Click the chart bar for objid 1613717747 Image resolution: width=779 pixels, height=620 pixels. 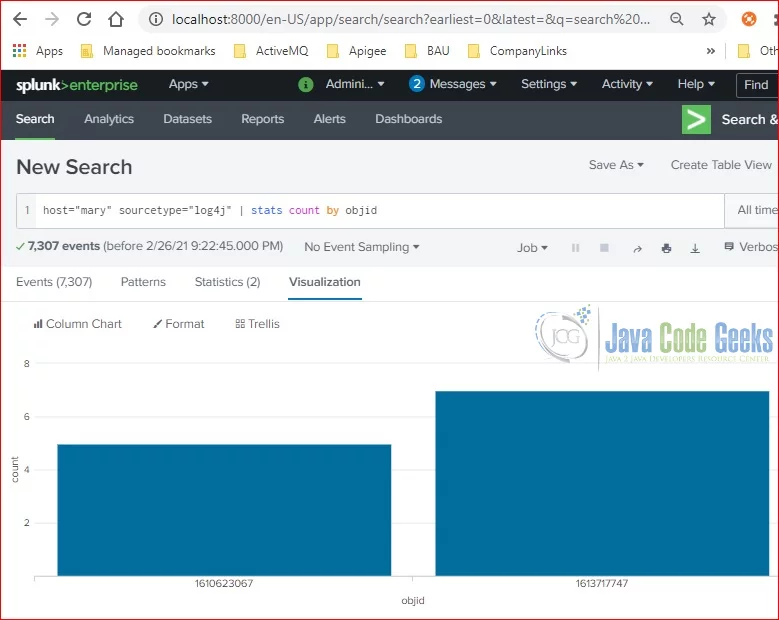tap(602, 483)
